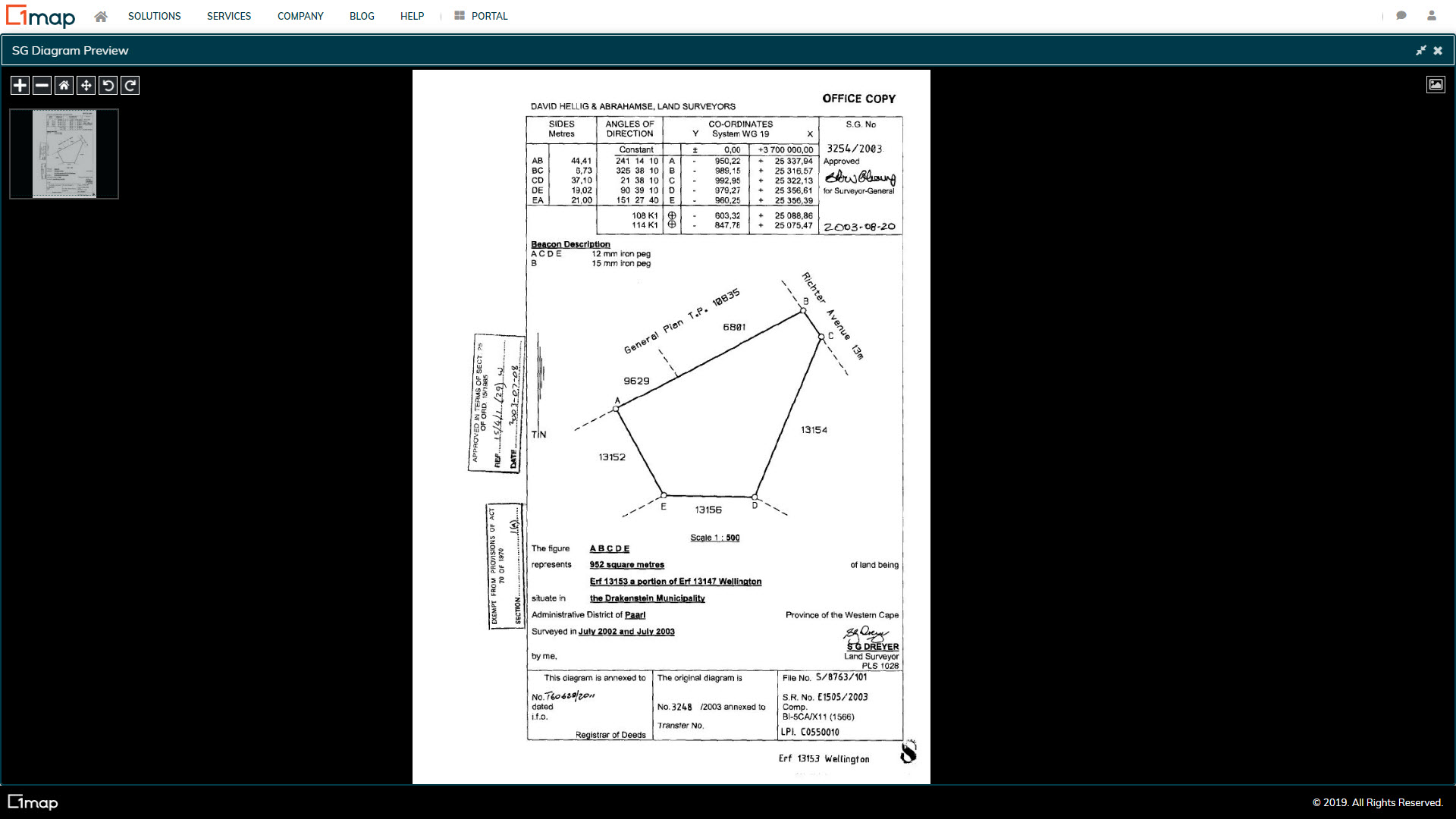Open the BLOG menu item
The width and height of the screenshot is (1456, 819).
tap(362, 16)
